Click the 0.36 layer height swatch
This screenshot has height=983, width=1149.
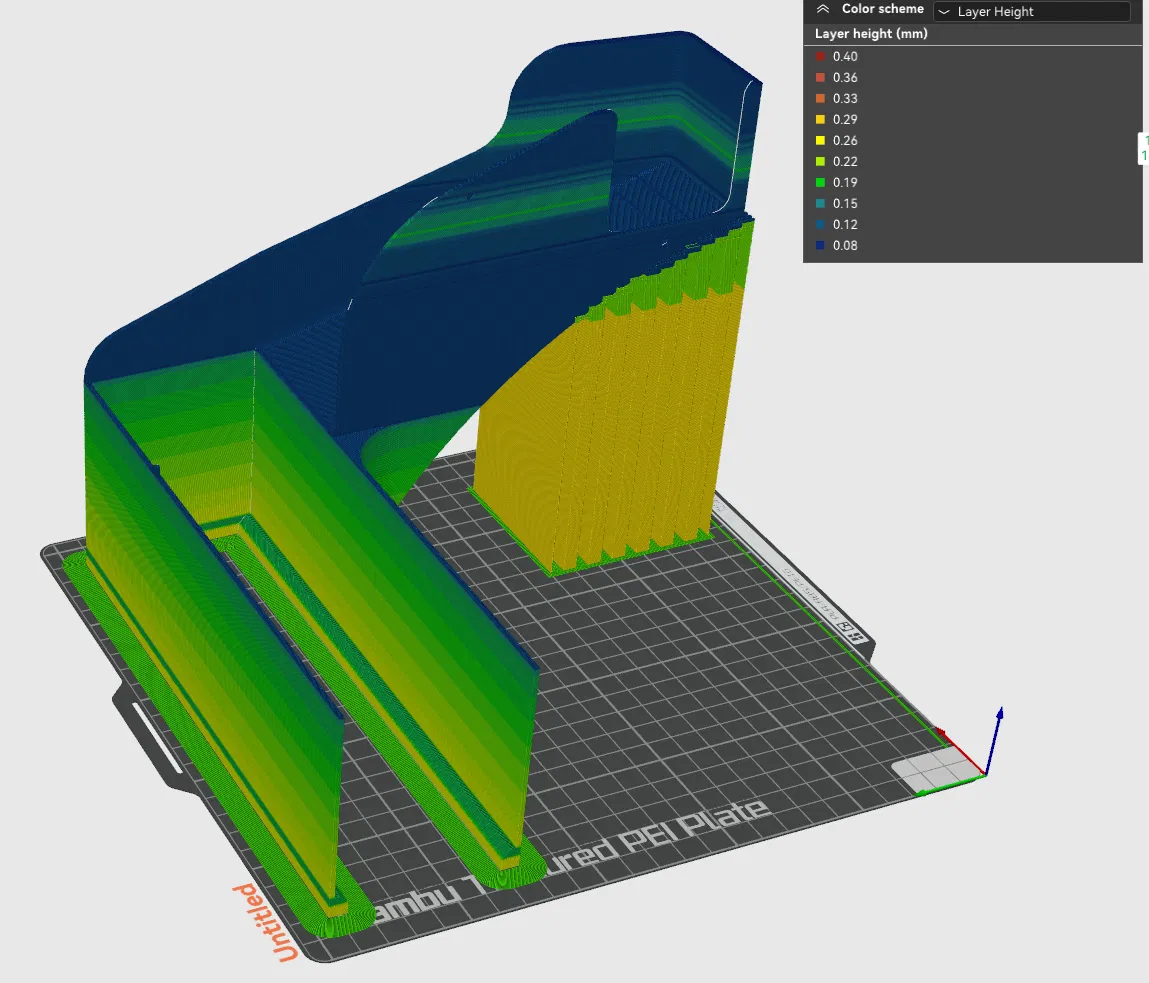tap(820, 78)
